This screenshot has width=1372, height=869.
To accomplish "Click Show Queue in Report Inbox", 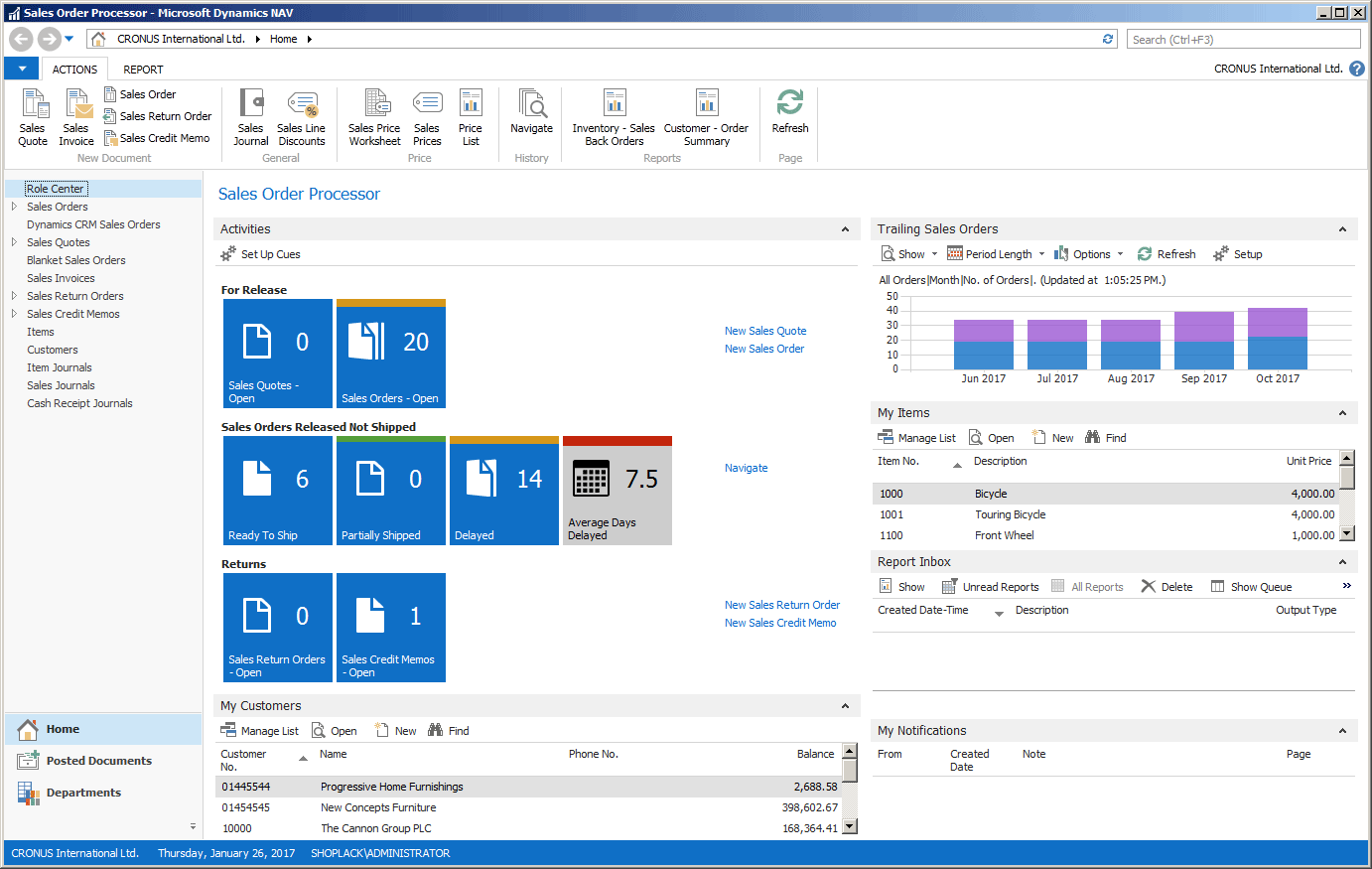I will pos(1251,587).
